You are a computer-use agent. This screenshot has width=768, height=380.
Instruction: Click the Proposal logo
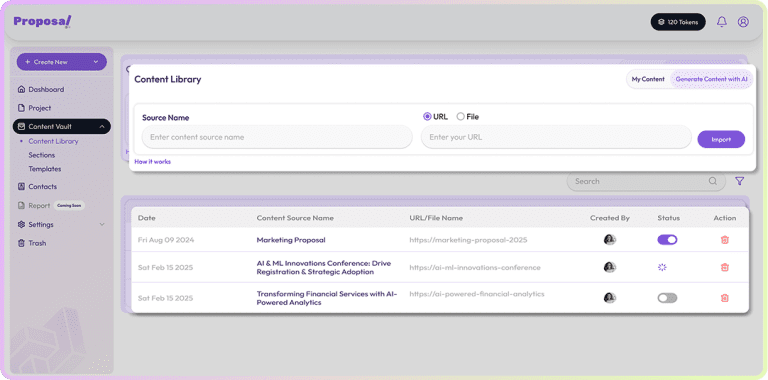42,22
